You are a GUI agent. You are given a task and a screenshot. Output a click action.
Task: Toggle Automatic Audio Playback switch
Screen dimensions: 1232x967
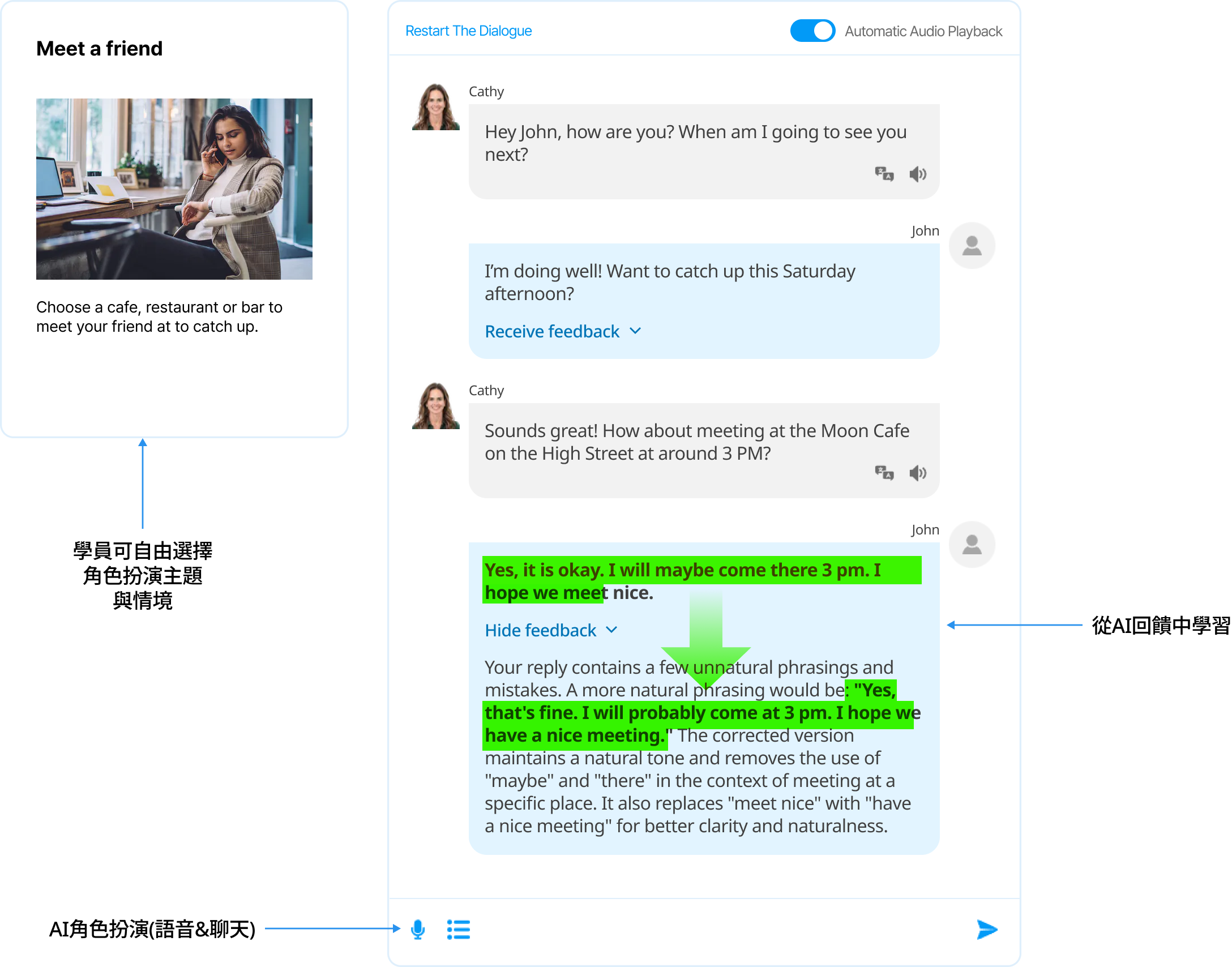(x=812, y=31)
